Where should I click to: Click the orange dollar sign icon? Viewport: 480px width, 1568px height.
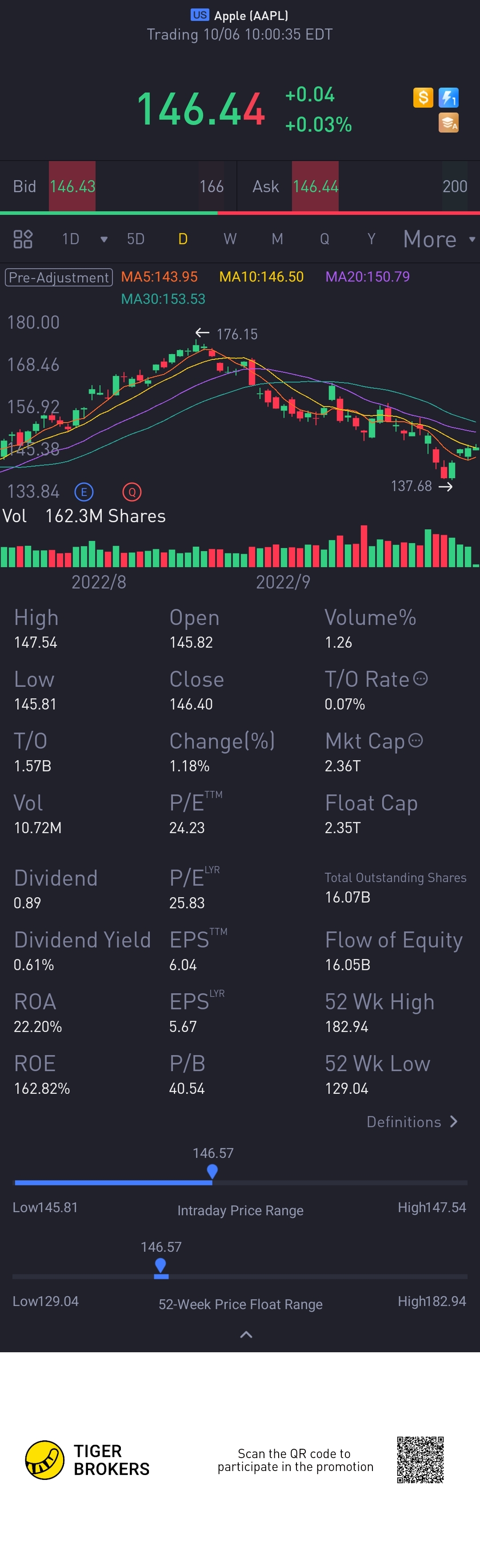[423, 97]
